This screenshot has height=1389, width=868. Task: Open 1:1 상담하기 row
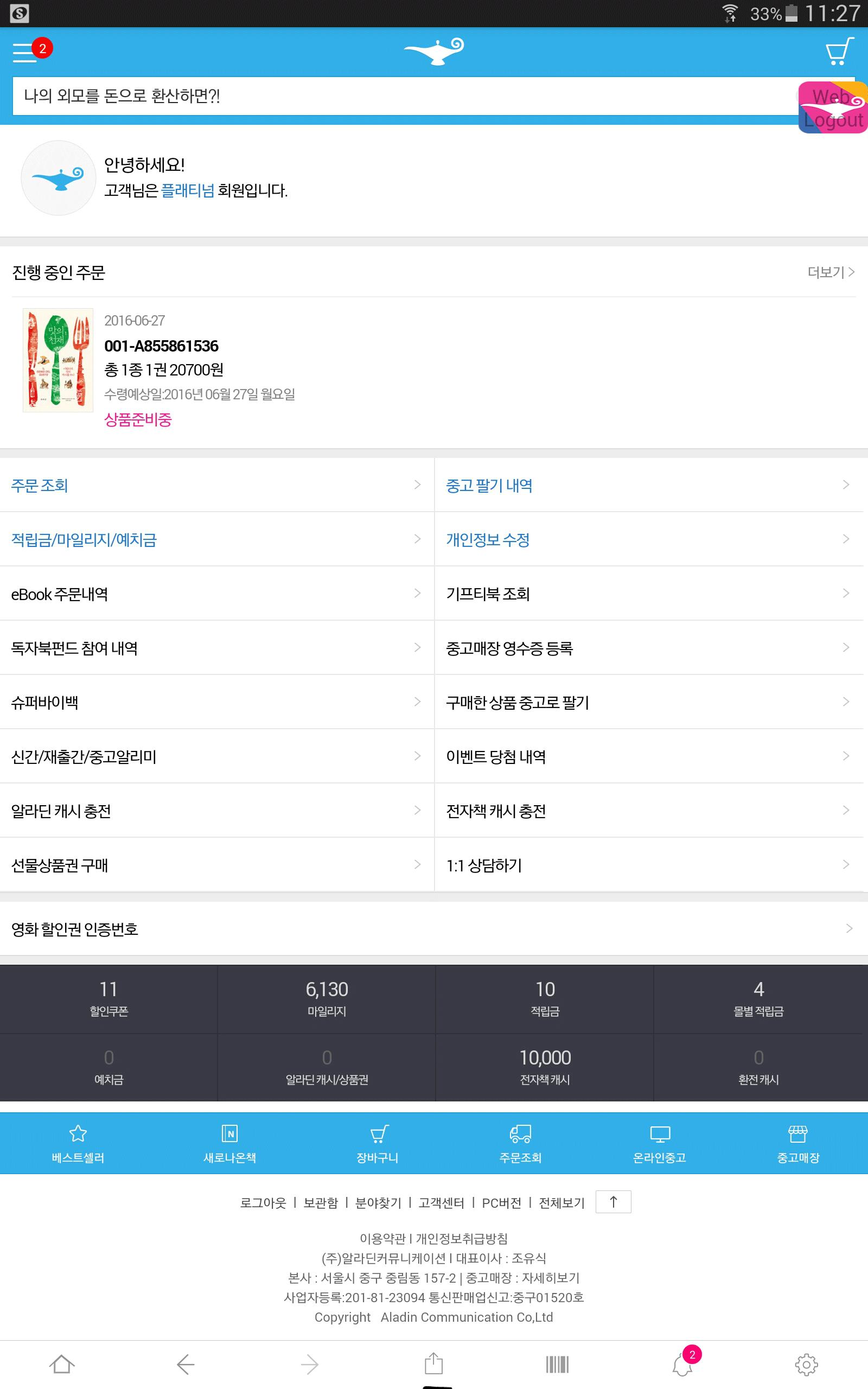tap(649, 865)
